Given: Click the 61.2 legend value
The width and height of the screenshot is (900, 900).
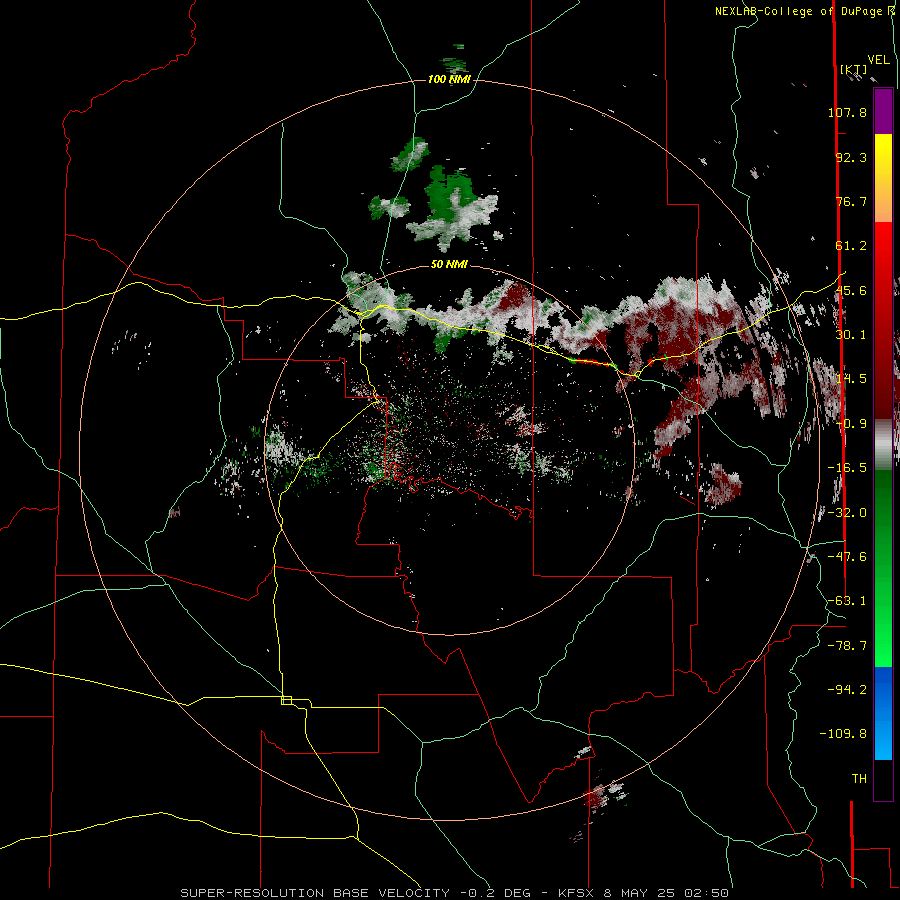Looking at the screenshot, I should 851,246.
